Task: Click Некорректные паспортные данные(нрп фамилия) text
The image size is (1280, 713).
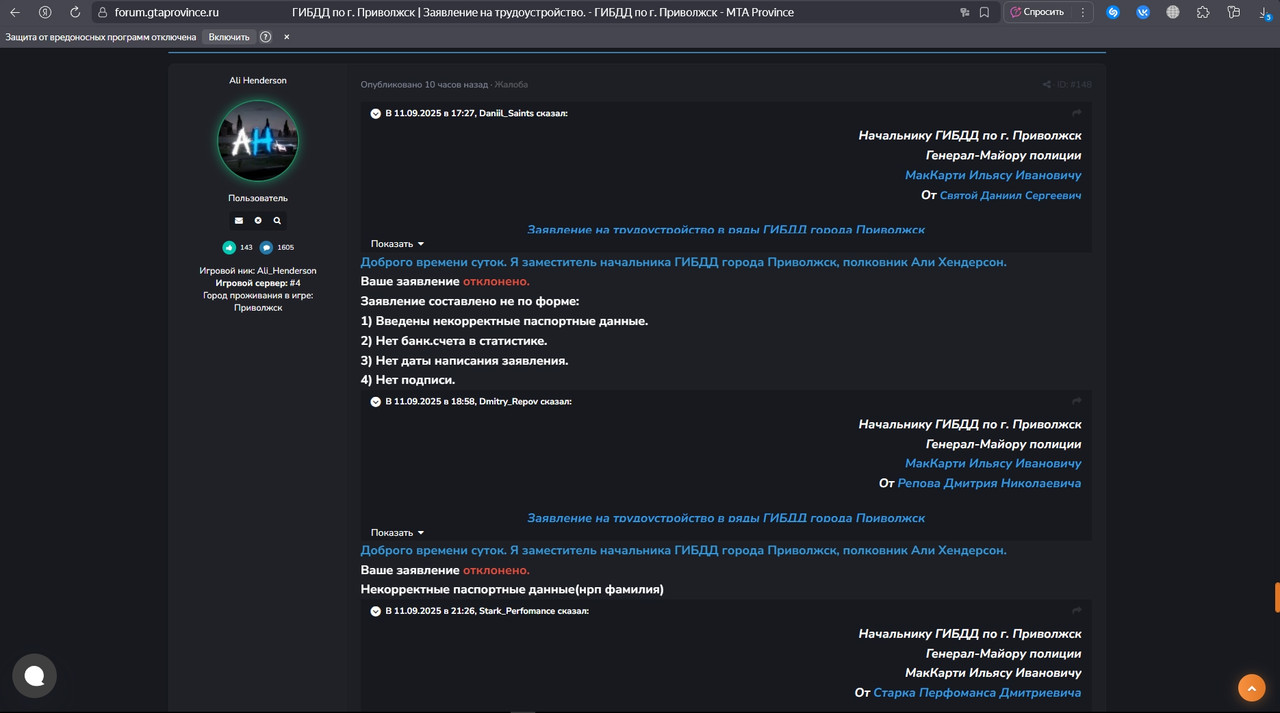Action: tap(512, 589)
